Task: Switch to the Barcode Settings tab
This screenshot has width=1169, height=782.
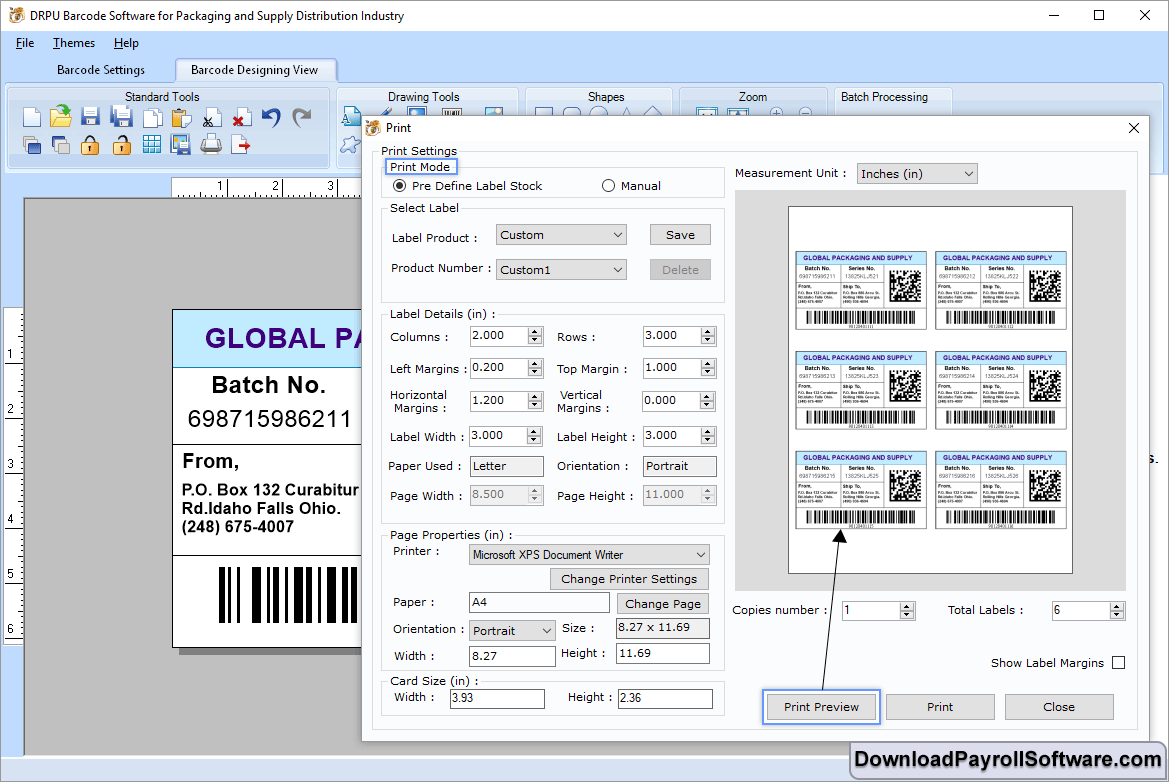Action: pyautogui.click(x=101, y=70)
